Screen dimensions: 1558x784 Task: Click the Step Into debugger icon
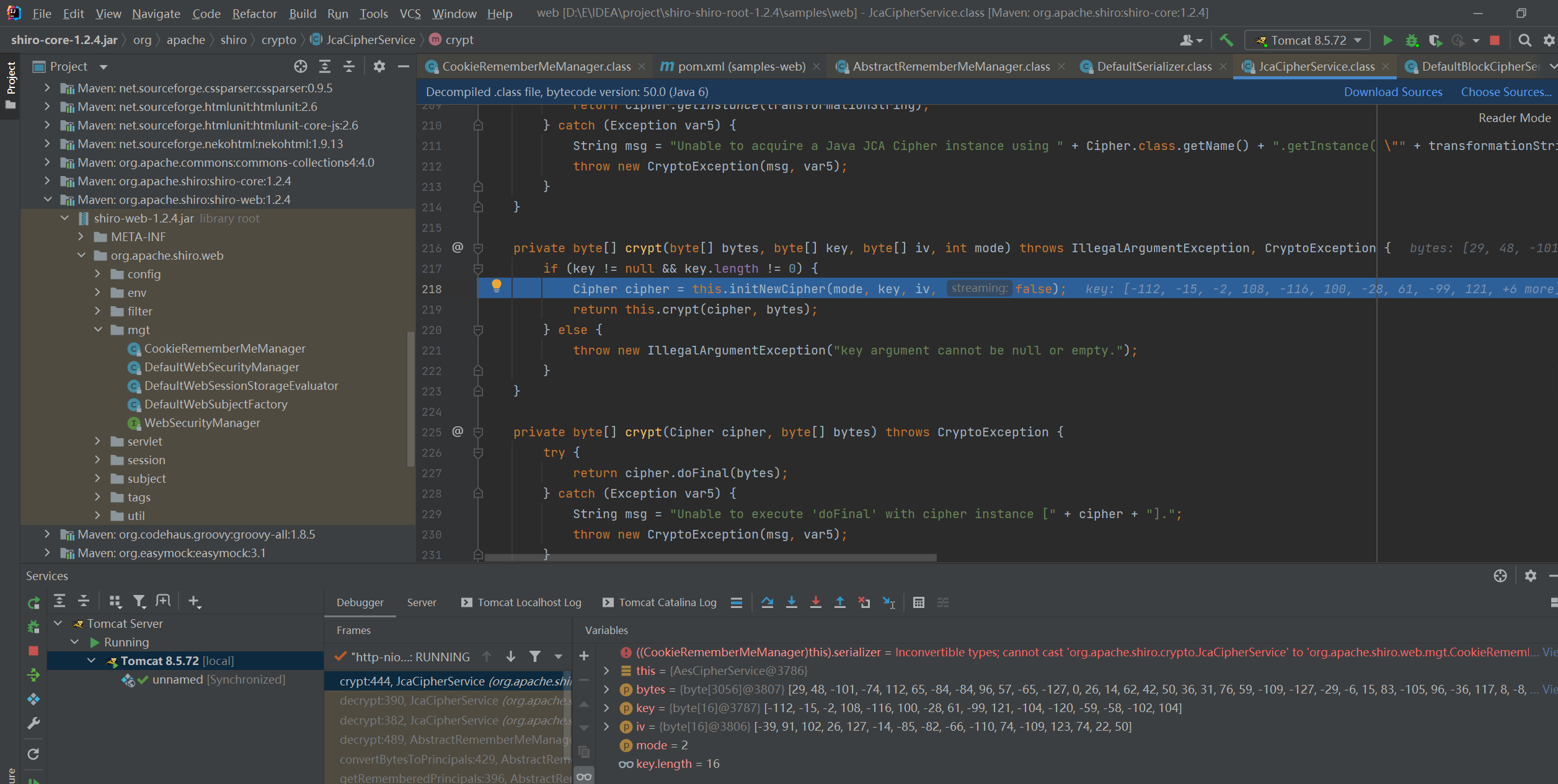pyautogui.click(x=792, y=602)
